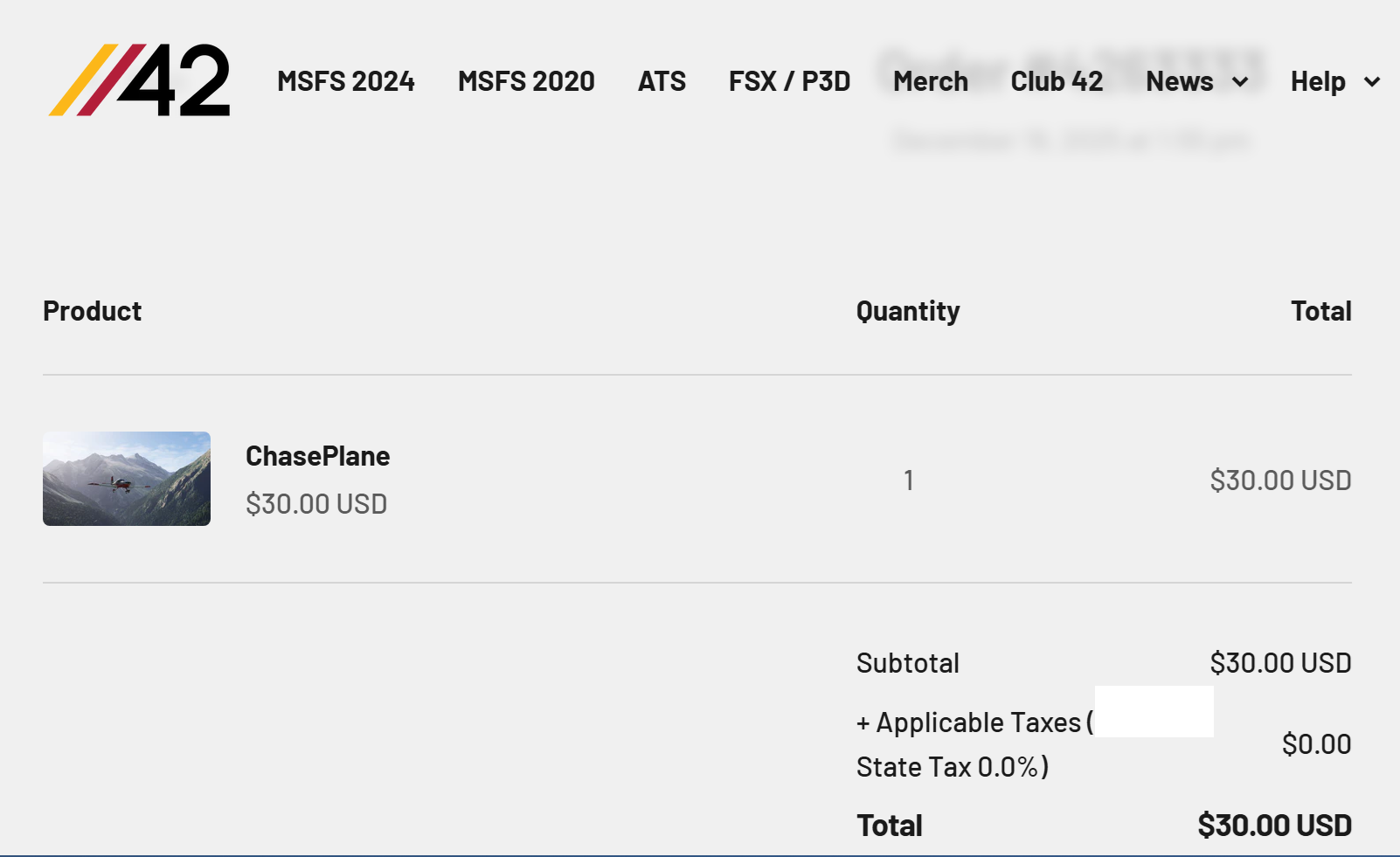Visit the Merch store link
This screenshot has width=1400, height=857.
tap(931, 81)
